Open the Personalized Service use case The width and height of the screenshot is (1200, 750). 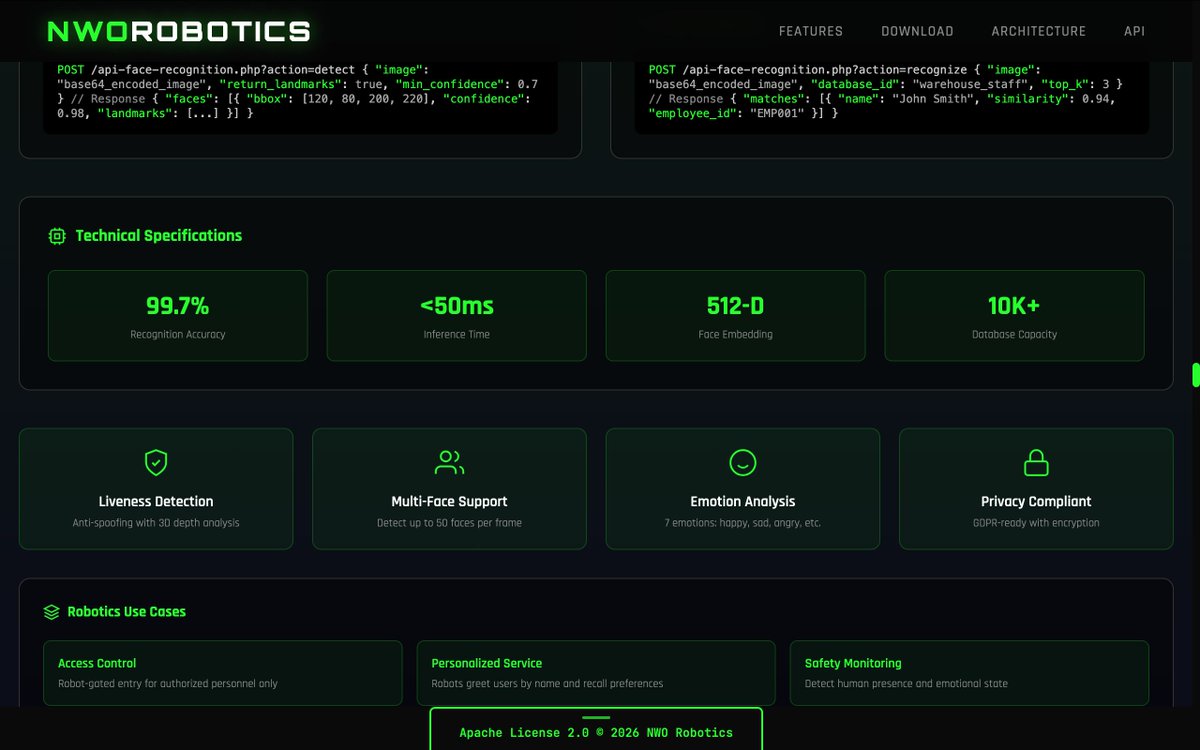596,673
